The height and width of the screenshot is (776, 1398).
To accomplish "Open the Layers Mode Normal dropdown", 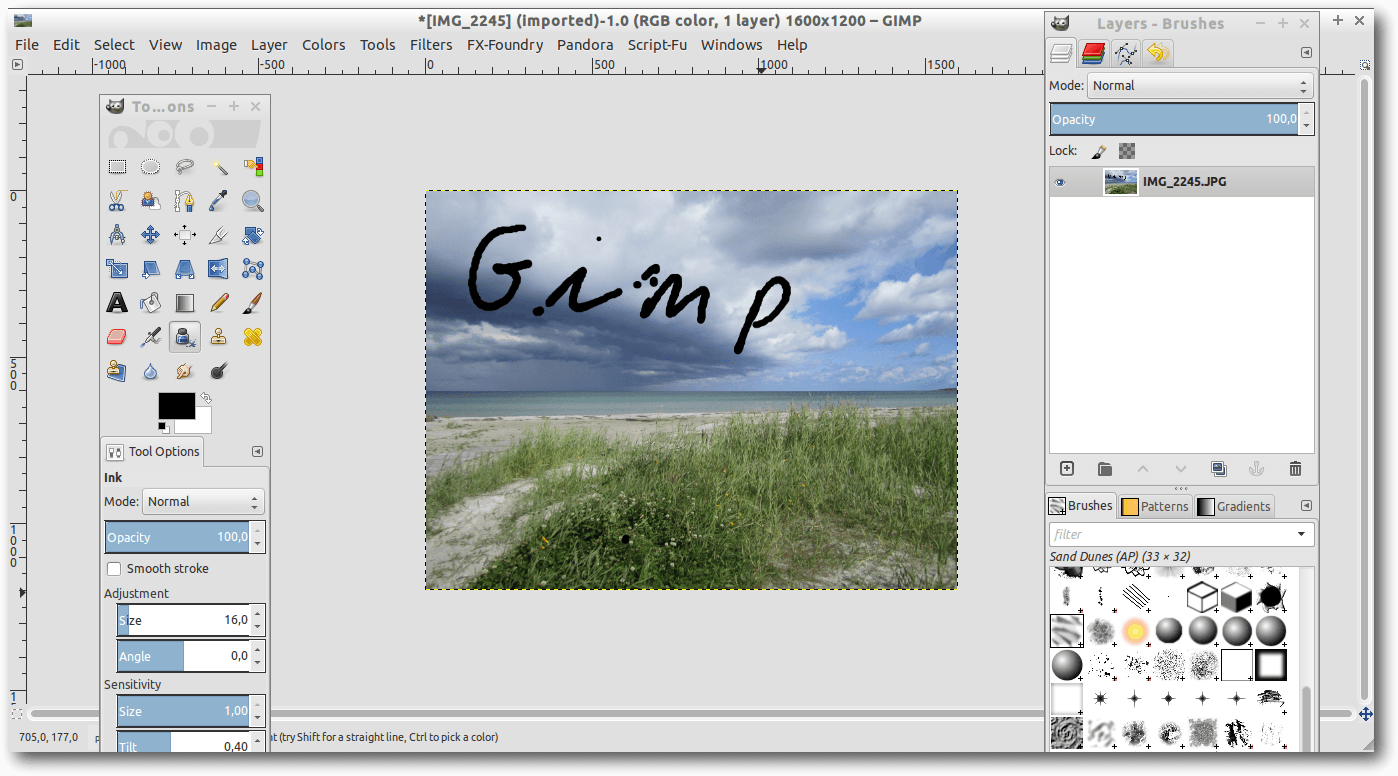I will tap(1199, 86).
